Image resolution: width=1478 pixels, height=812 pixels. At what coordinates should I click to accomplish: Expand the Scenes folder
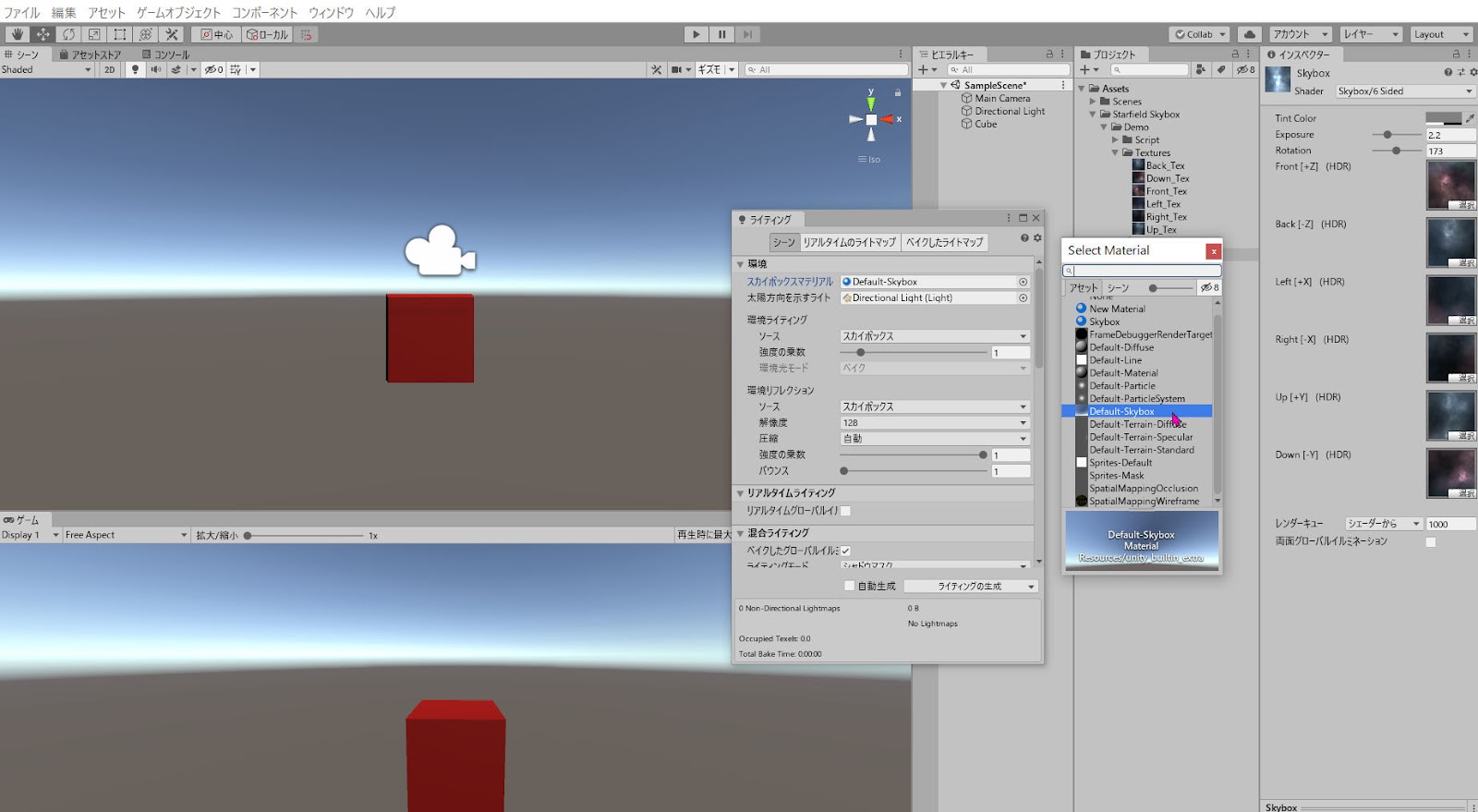coord(1093,102)
